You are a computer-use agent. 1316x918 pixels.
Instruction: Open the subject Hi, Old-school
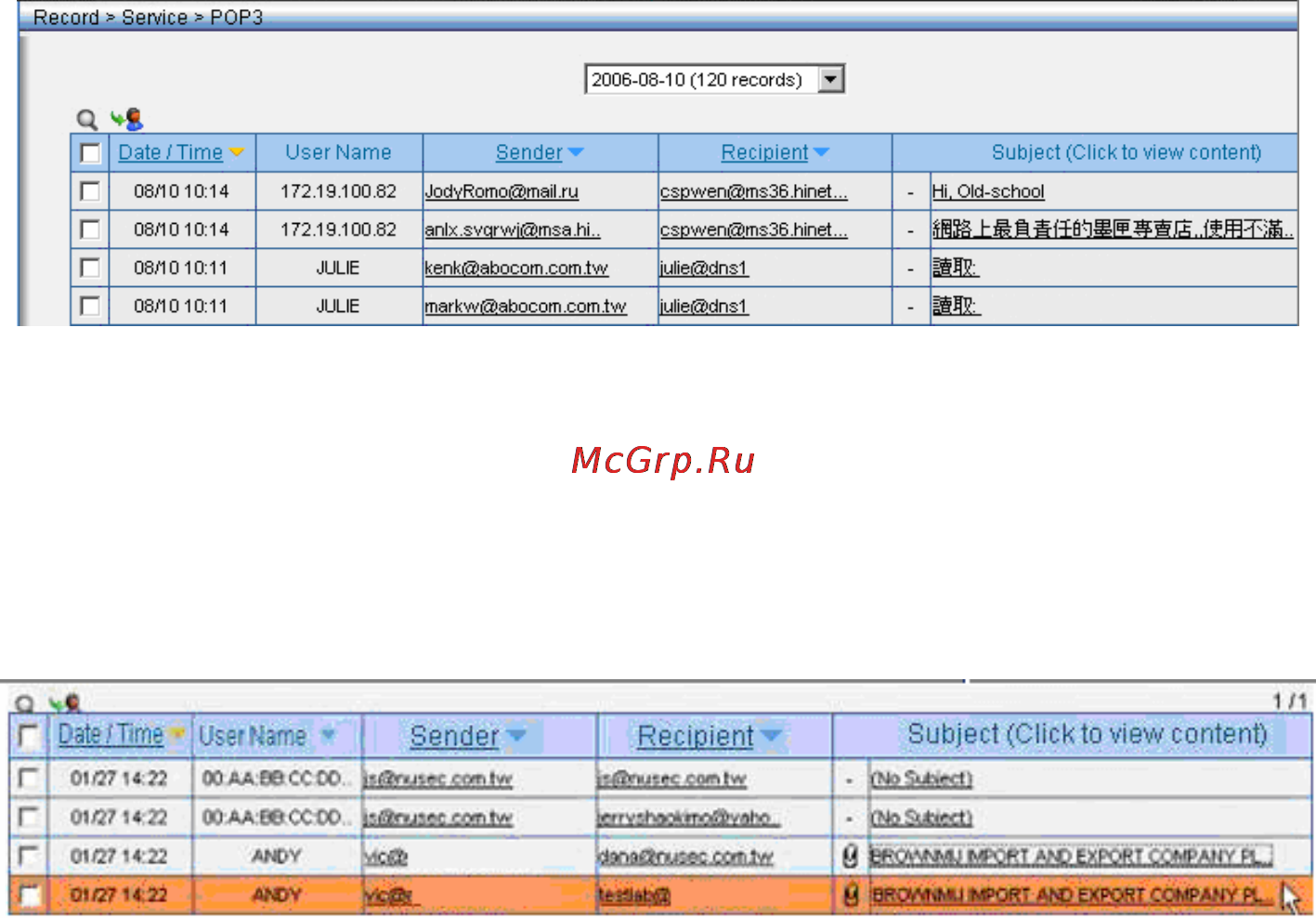988,191
